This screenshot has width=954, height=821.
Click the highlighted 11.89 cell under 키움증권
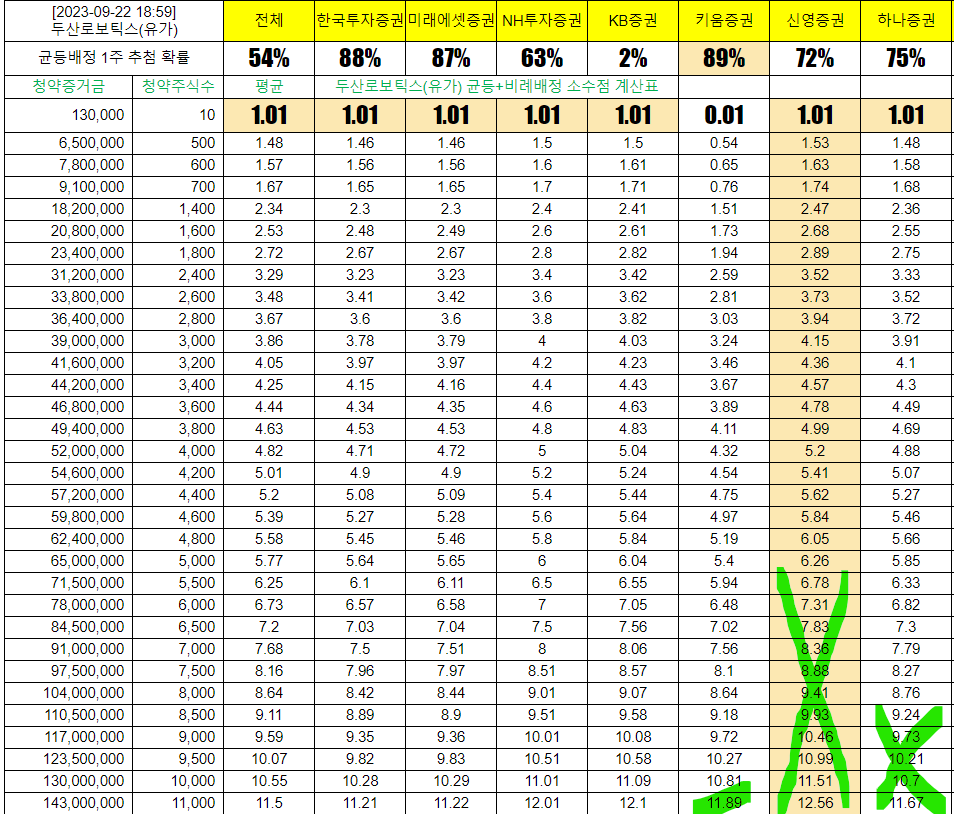tap(724, 803)
